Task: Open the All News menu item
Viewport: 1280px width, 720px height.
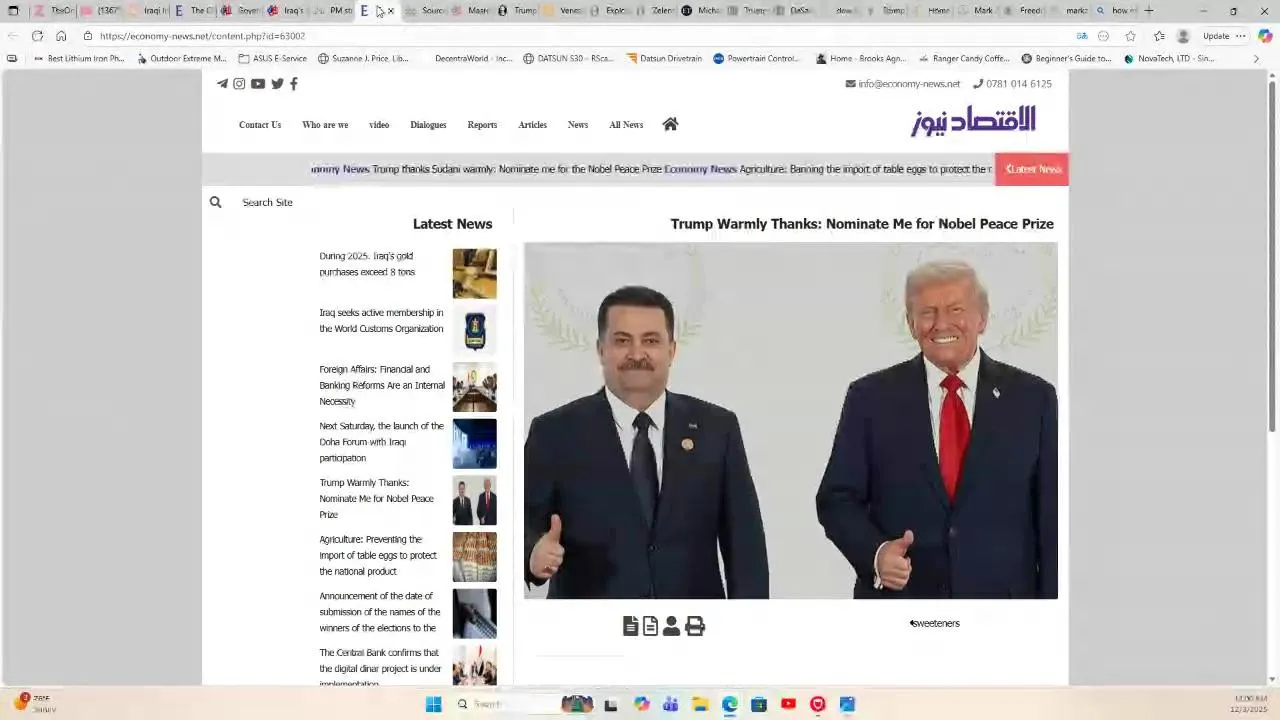Action: pos(626,125)
